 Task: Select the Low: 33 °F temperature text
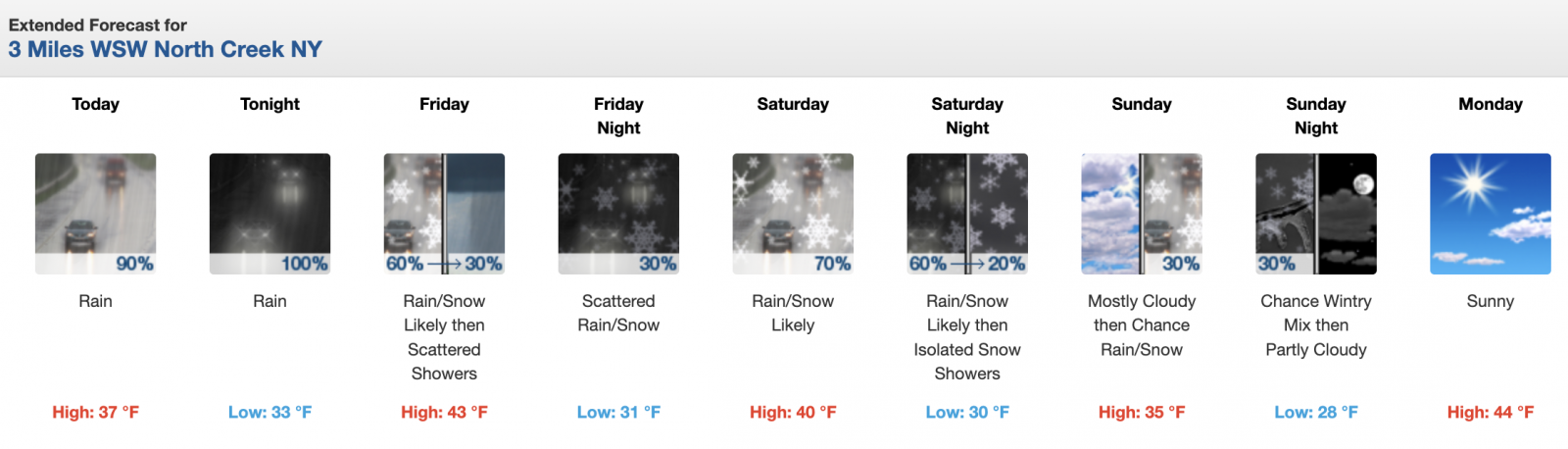tap(269, 413)
